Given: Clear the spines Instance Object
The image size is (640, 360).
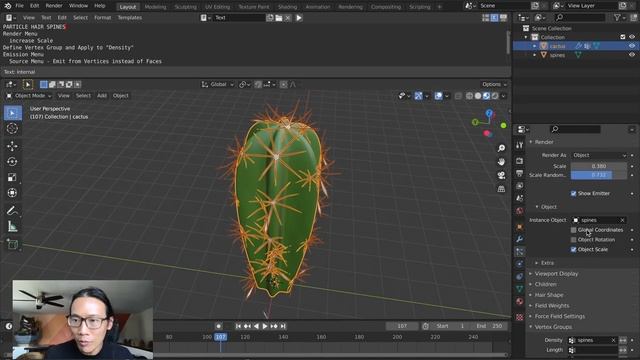Looking at the screenshot, I should 622,220.
